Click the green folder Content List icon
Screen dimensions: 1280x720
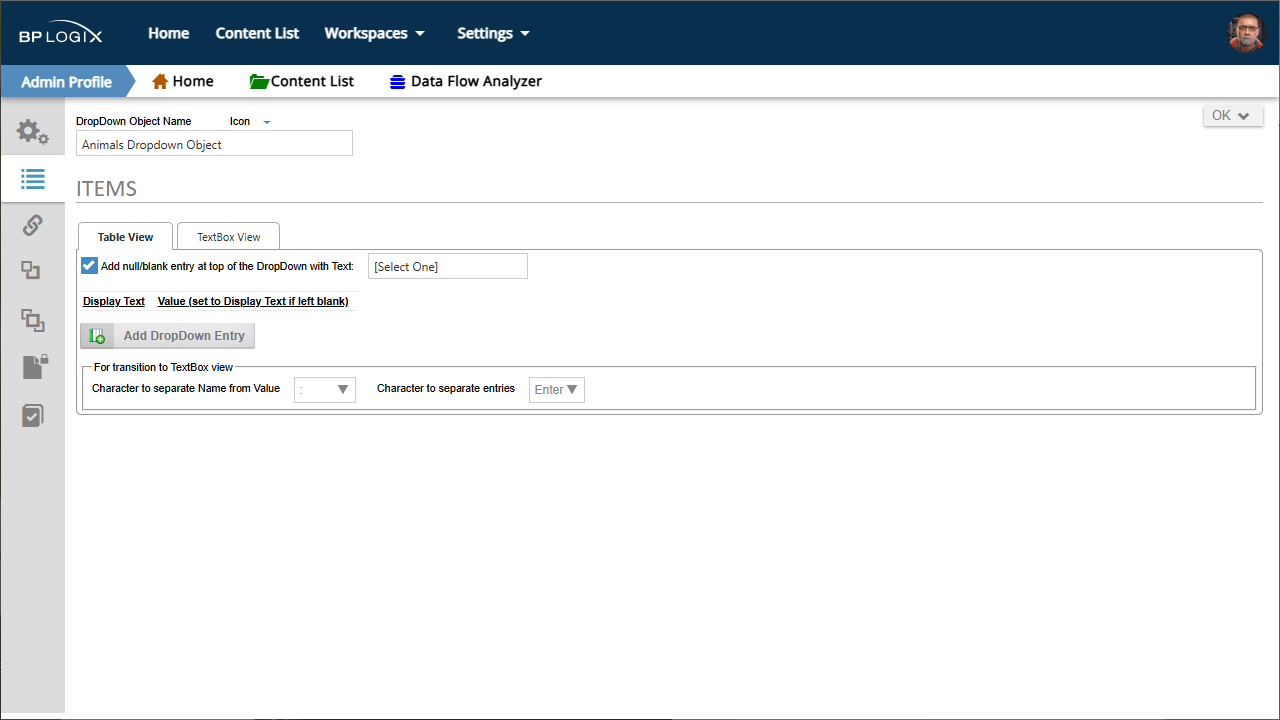(x=259, y=81)
